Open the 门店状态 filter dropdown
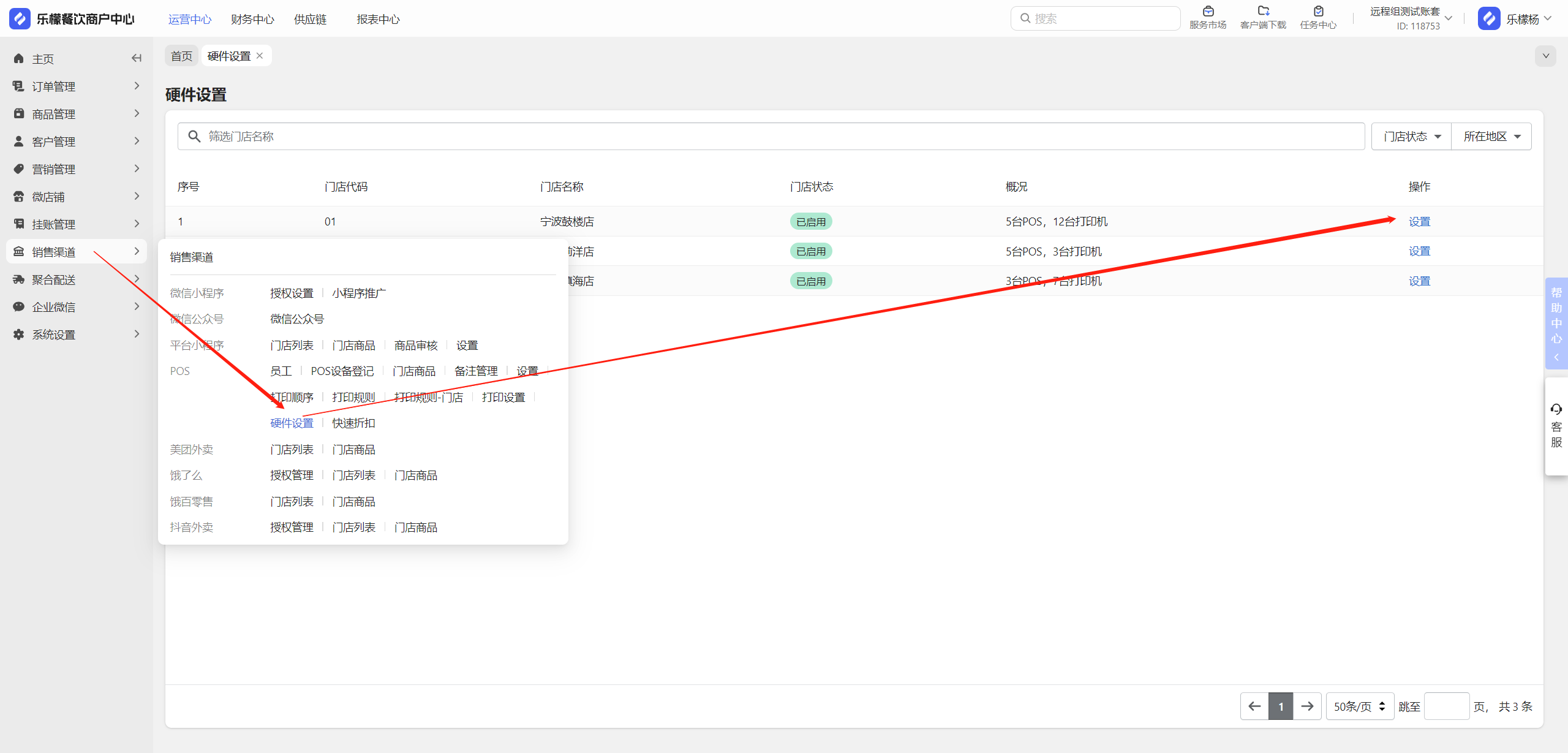 point(1411,136)
